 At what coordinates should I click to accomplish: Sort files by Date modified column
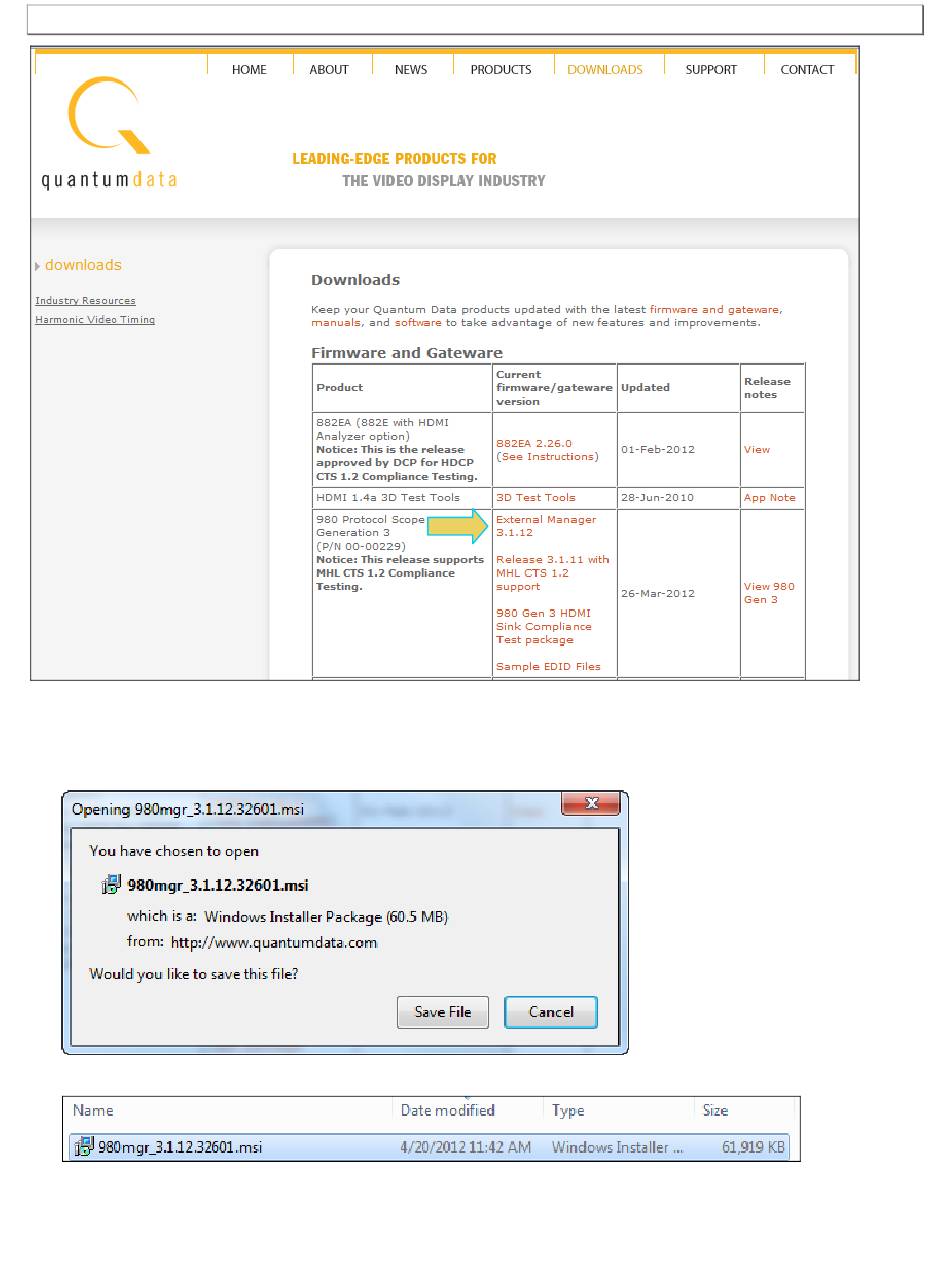pyautogui.click(x=447, y=1111)
